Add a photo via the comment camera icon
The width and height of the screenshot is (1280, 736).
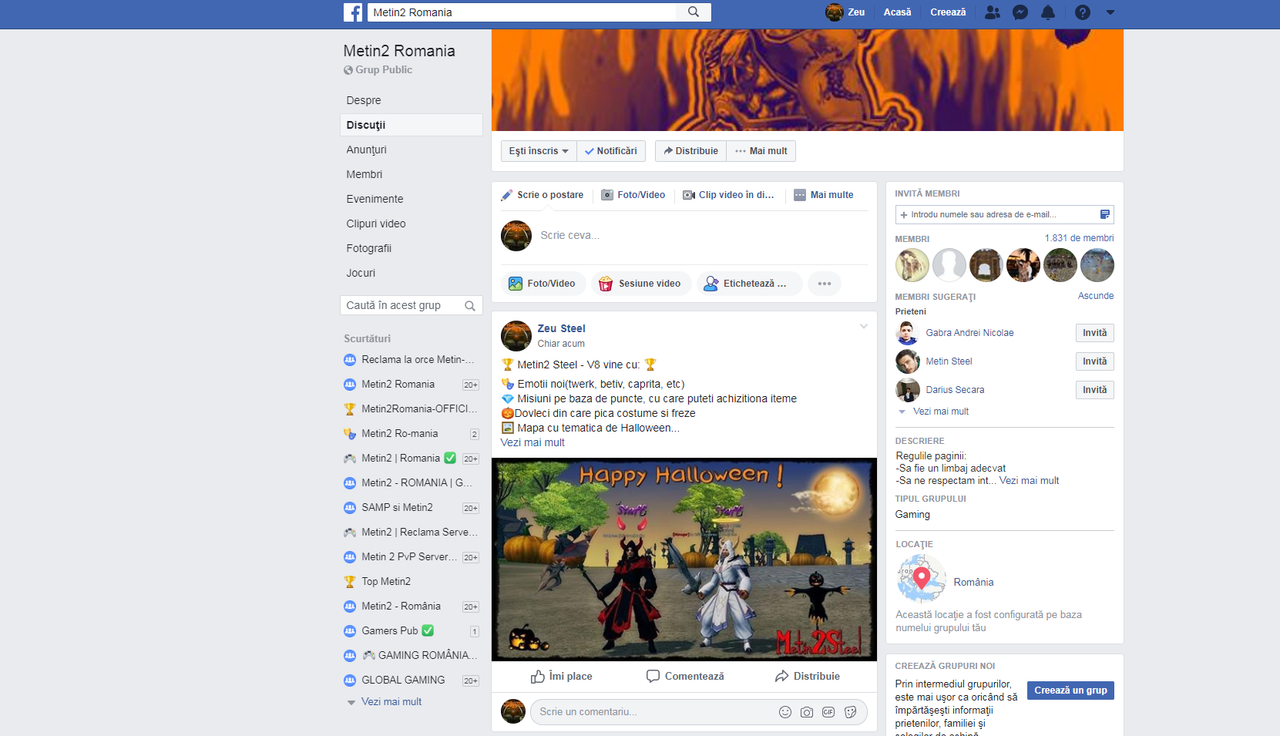tap(806, 711)
